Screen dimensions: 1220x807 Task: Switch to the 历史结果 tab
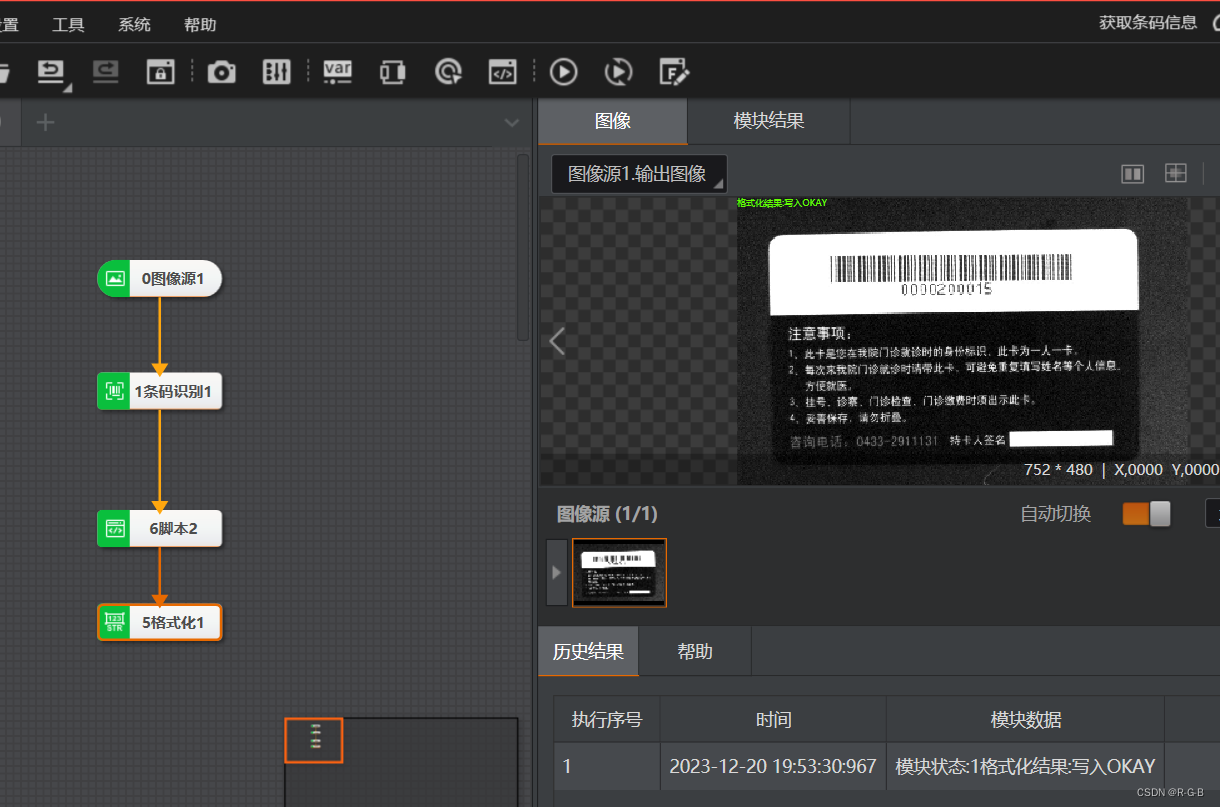point(588,652)
